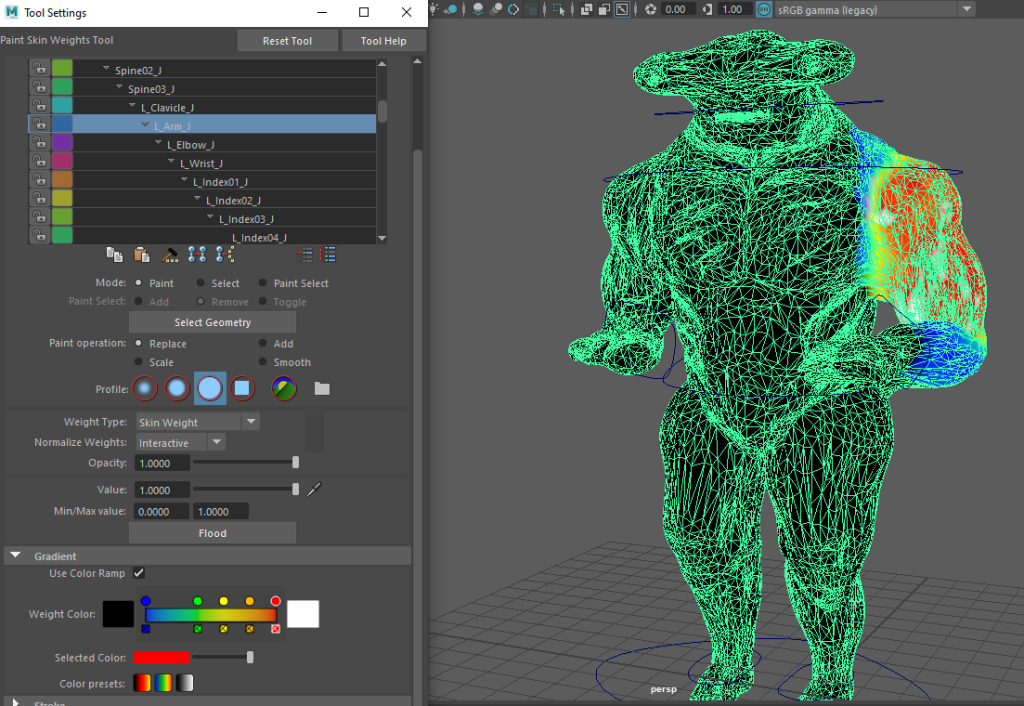The width and height of the screenshot is (1024, 706).
Task: Click the pick color eyedropper next to Value
Action: pos(314,489)
